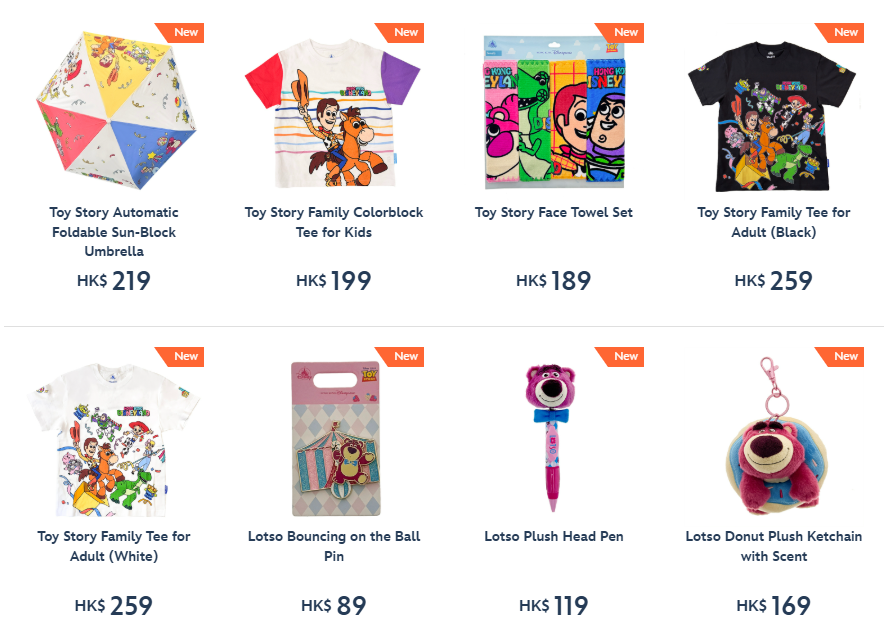
Task: Click Toy Story Family Colorblock Tee for Kids title
Action: (334, 222)
